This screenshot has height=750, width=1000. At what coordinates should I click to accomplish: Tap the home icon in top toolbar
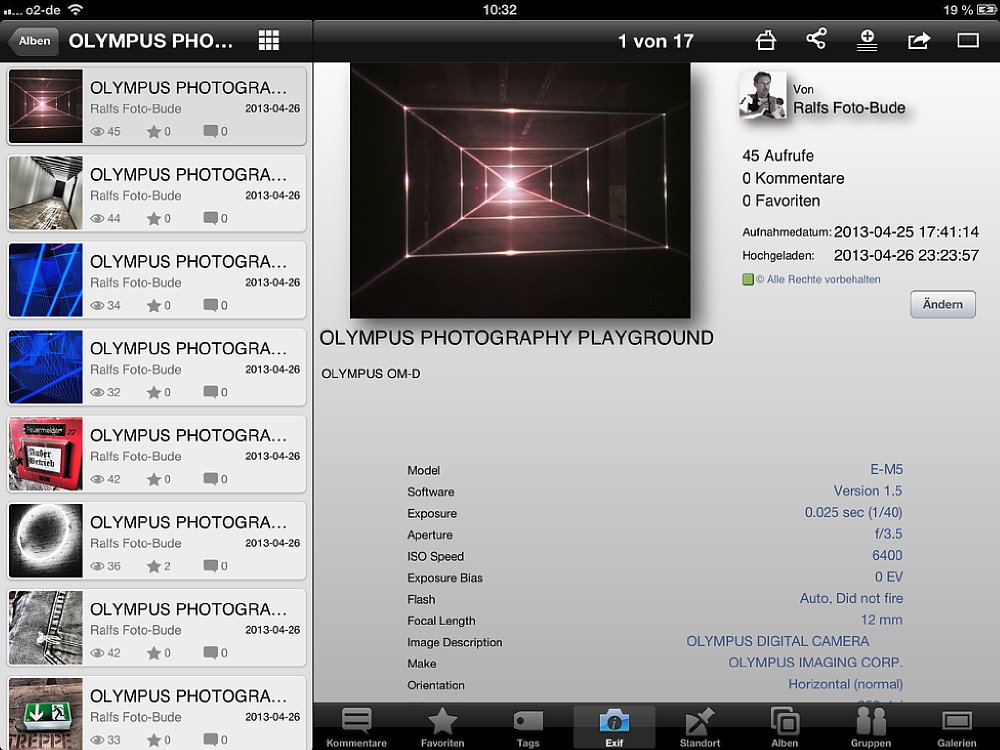tap(765, 40)
